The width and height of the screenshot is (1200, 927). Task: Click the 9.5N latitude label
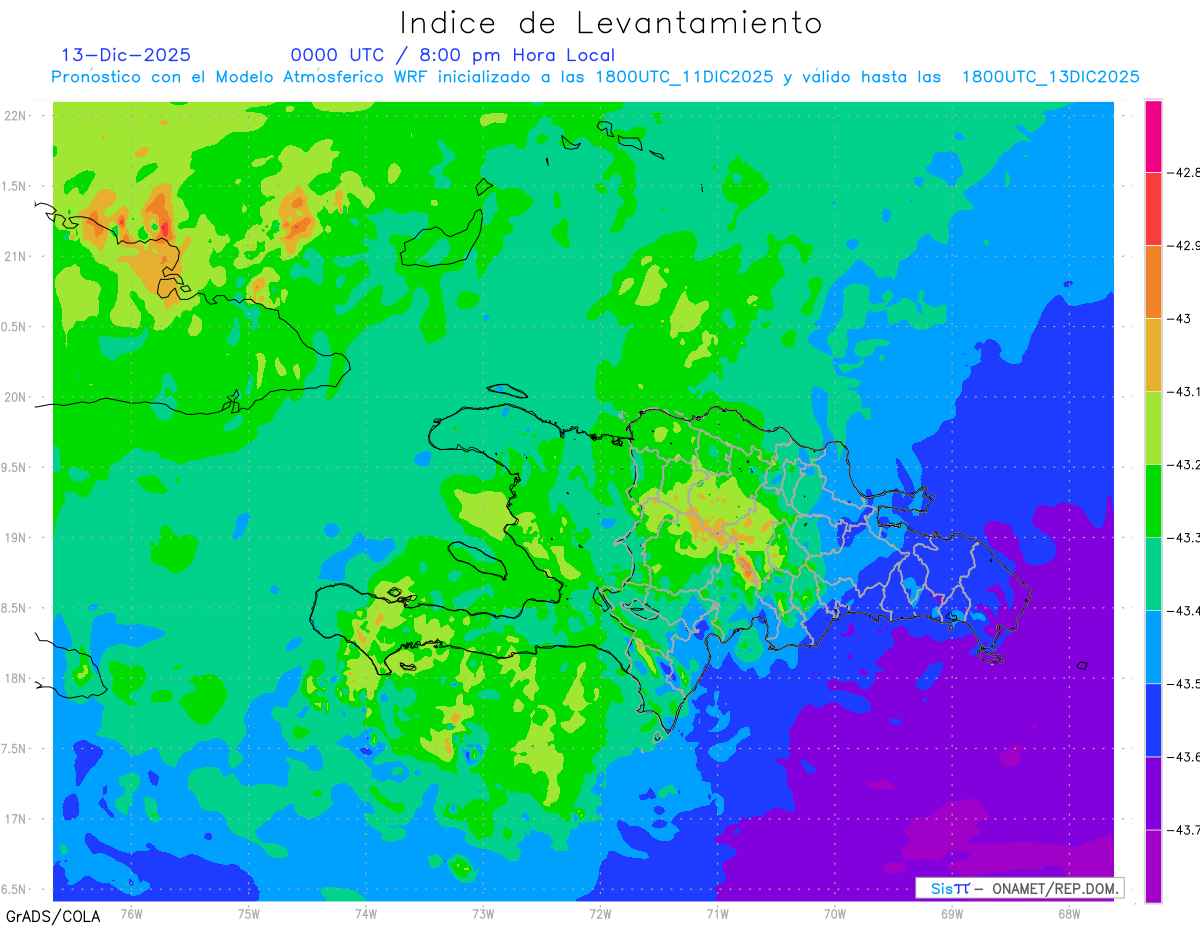(15, 467)
